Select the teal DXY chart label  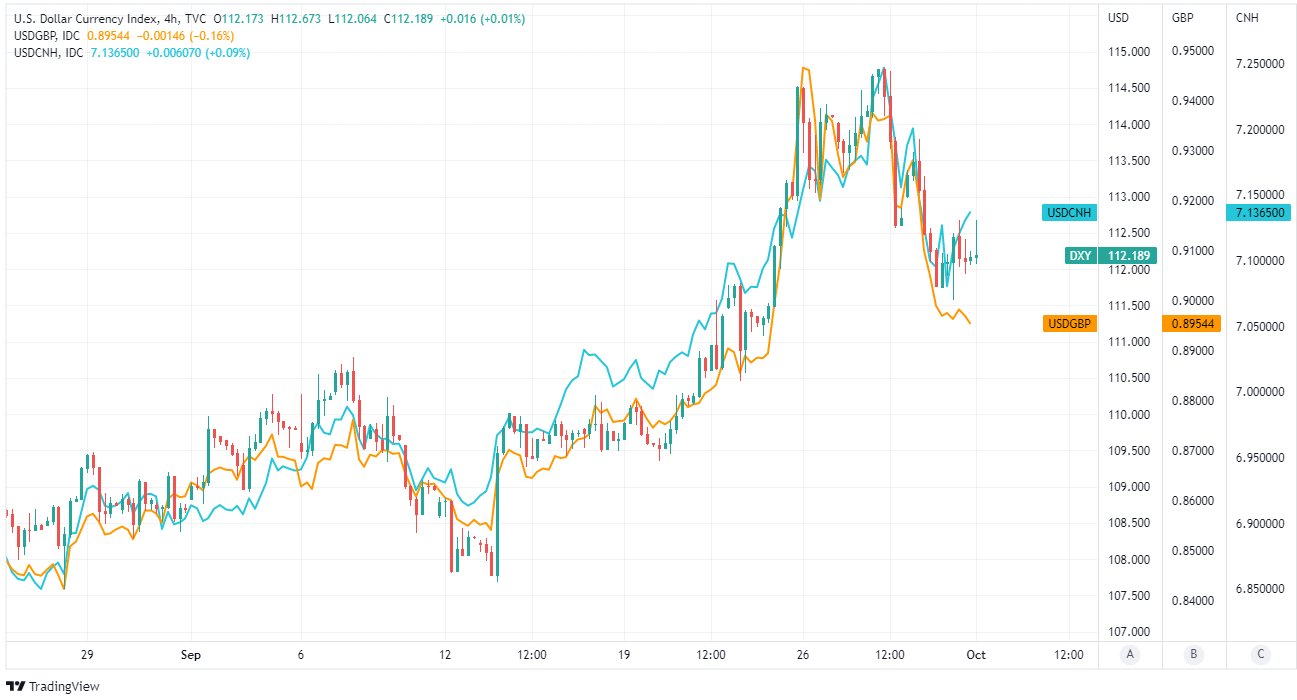1080,256
